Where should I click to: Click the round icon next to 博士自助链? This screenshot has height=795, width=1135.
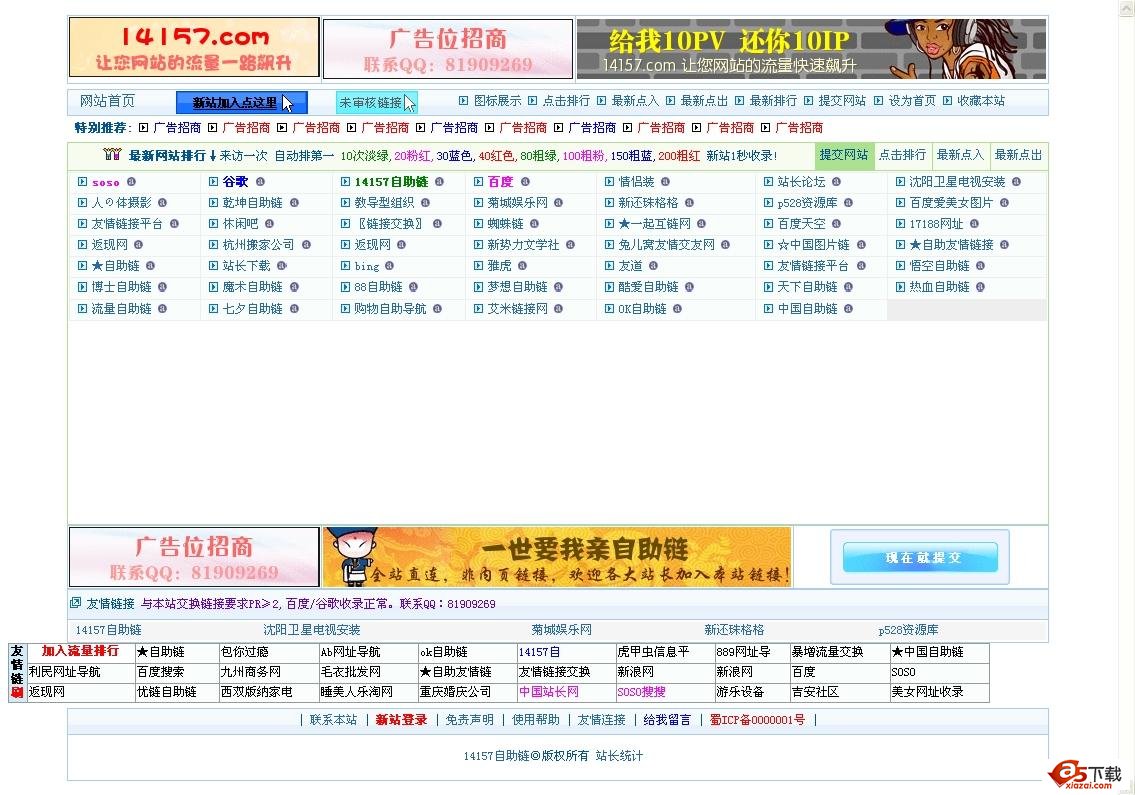tap(162, 287)
